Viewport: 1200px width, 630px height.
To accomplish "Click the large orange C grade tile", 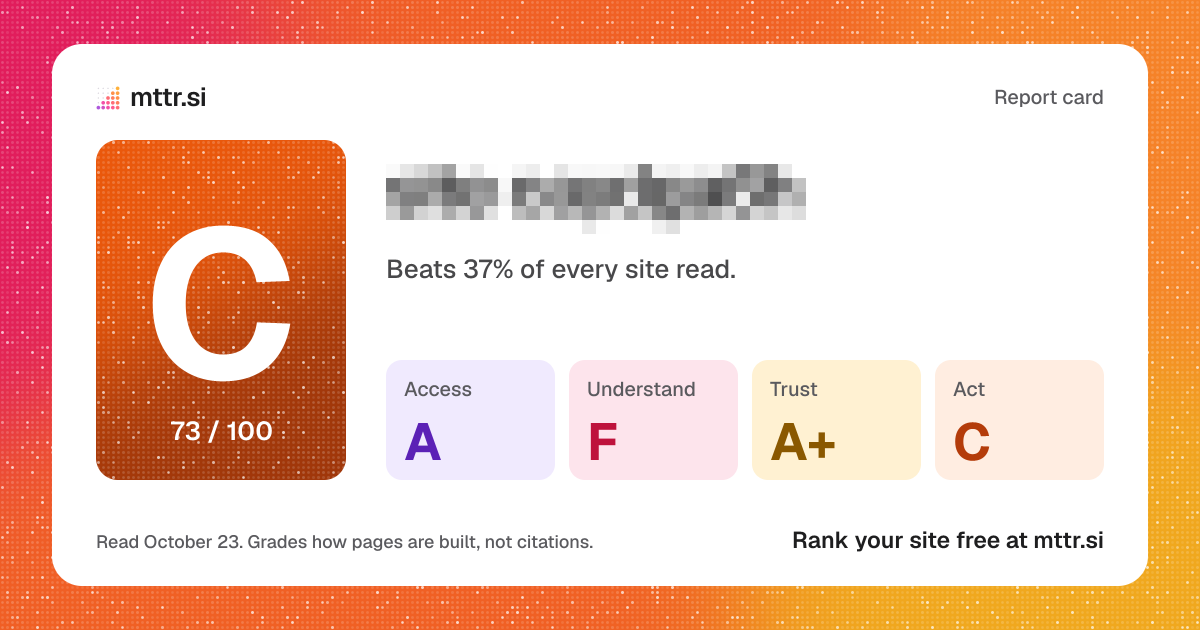I will coord(221,310).
